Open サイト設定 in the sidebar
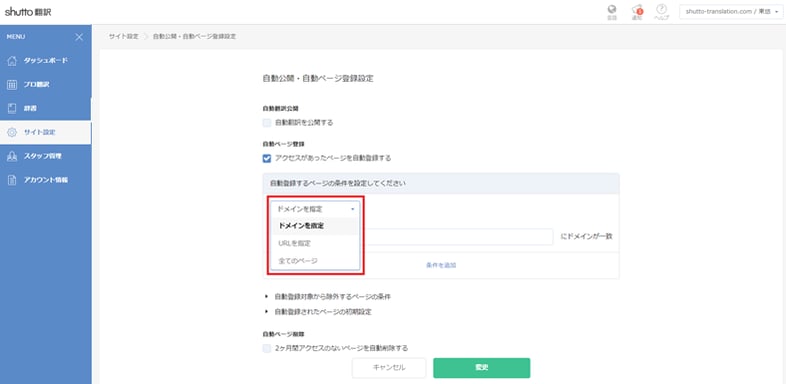786x384 pixels. [x=46, y=132]
